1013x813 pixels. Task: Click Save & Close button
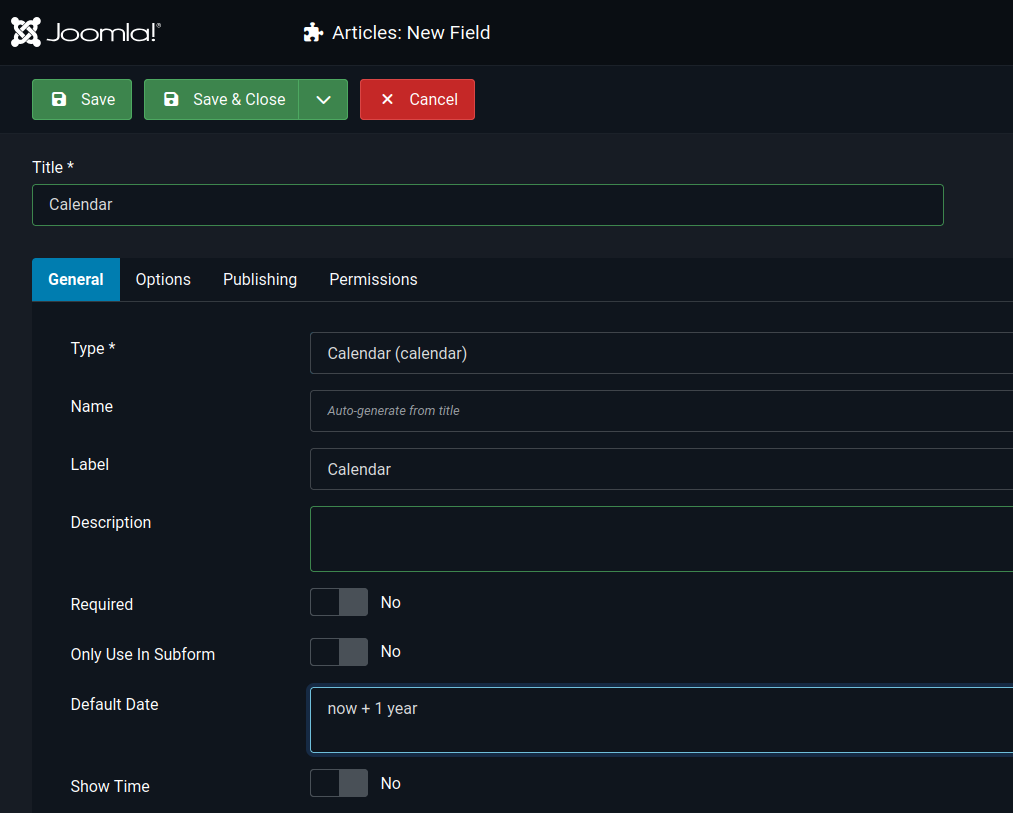[x=221, y=100]
